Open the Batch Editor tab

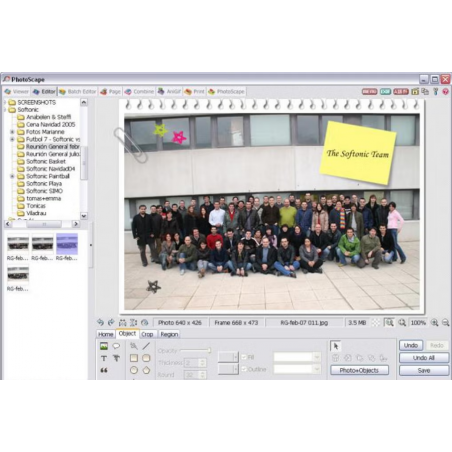78,91
